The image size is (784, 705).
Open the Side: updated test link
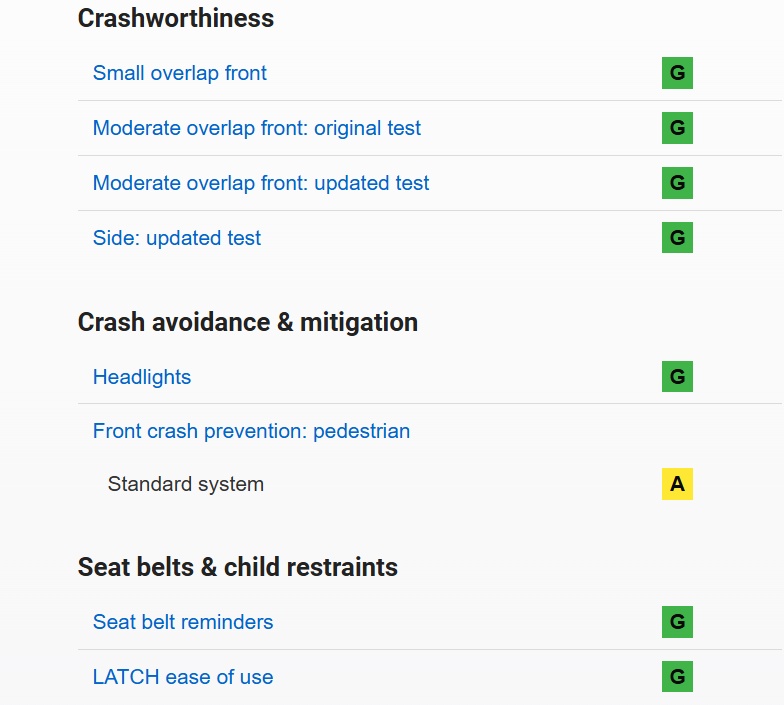coord(177,238)
